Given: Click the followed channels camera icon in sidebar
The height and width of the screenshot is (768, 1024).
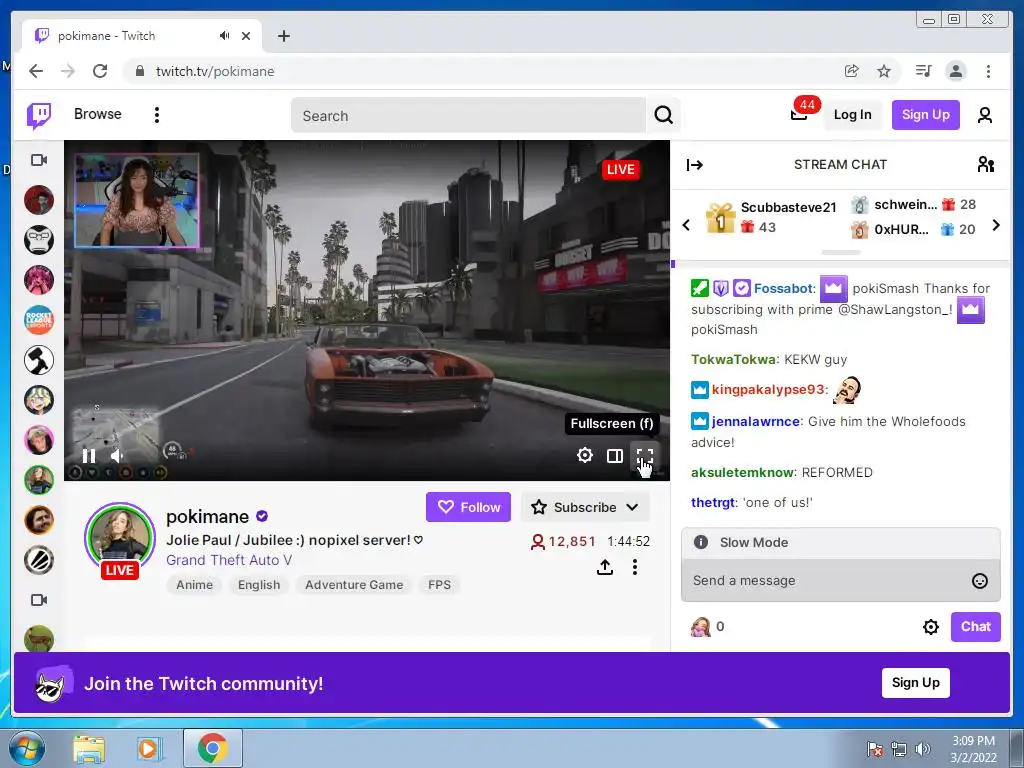Looking at the screenshot, I should 39,160.
